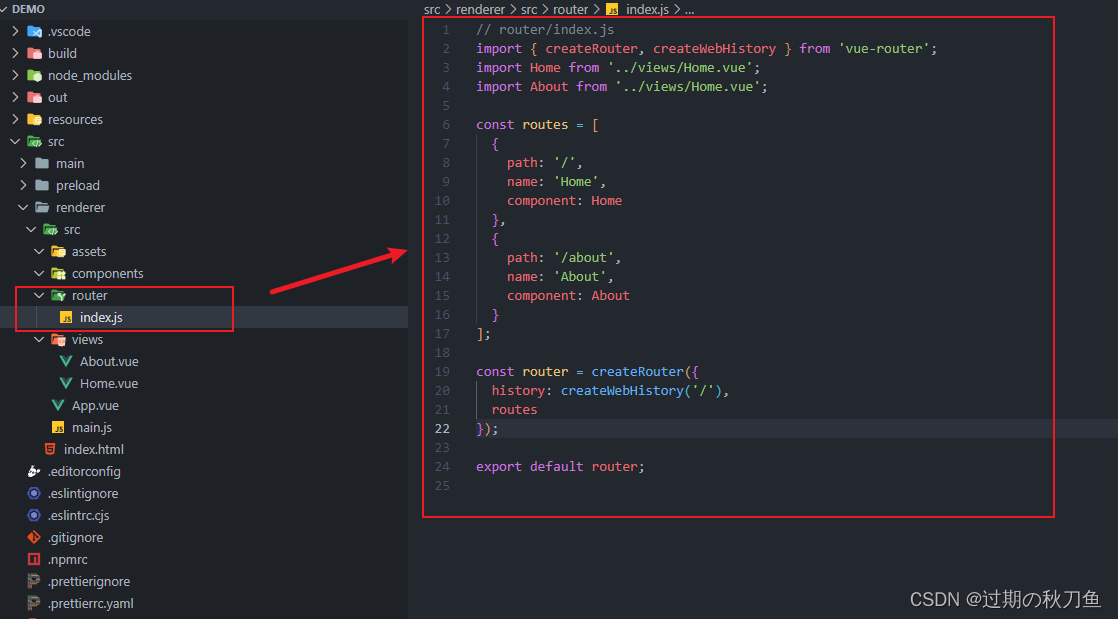Click 'component: Home' on line 10
Image resolution: width=1118 pixels, height=619 pixels.
pyautogui.click(x=565, y=201)
